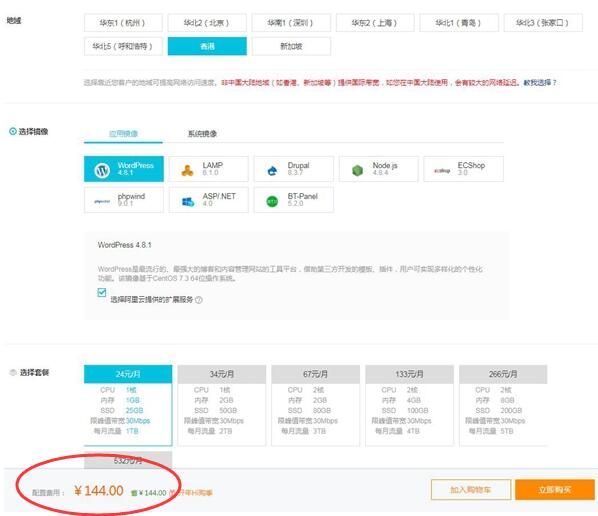Select the phpwind image icon
Viewport: 598px width, 516px height.
[x=102, y=201]
